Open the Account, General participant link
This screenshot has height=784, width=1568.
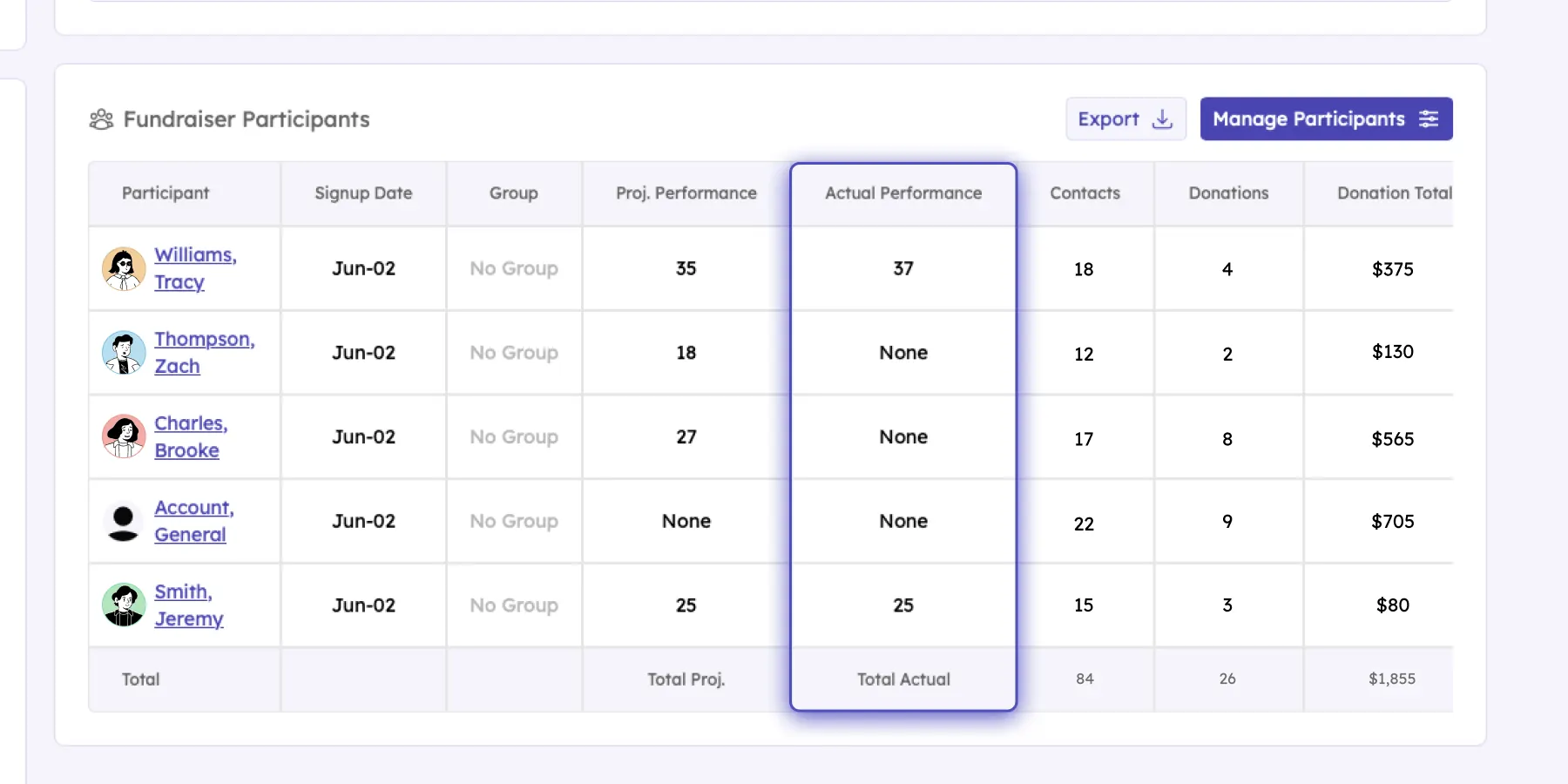point(194,521)
